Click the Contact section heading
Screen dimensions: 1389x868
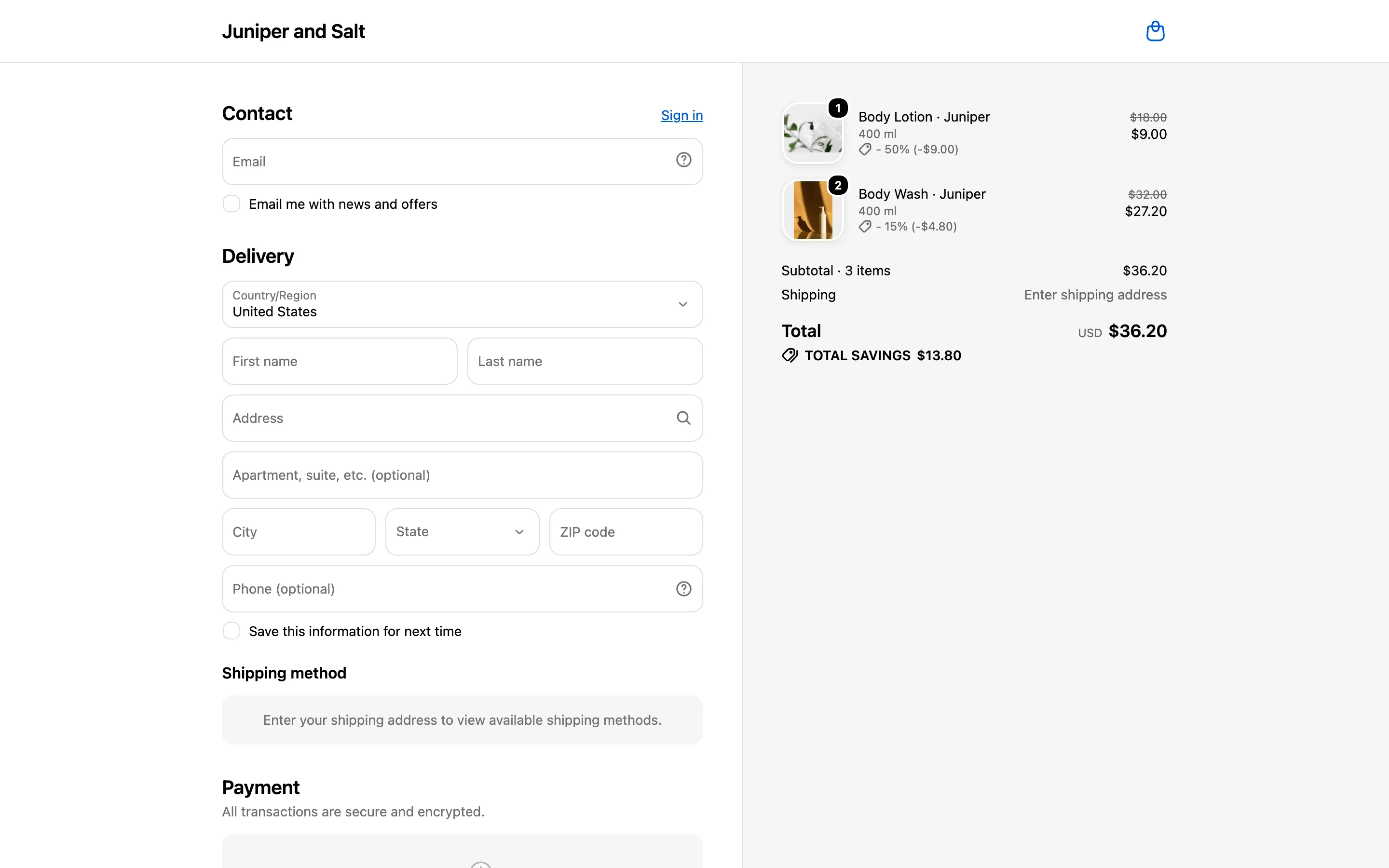tap(257, 114)
